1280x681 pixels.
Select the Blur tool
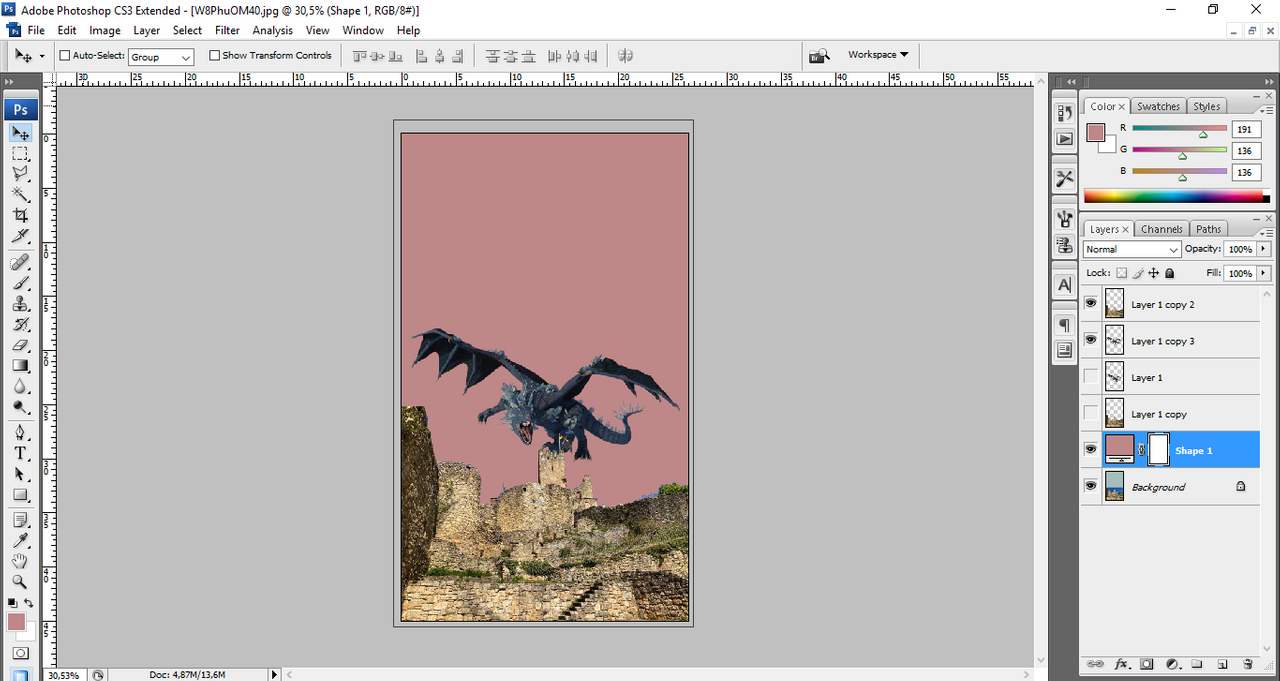pyautogui.click(x=20, y=386)
